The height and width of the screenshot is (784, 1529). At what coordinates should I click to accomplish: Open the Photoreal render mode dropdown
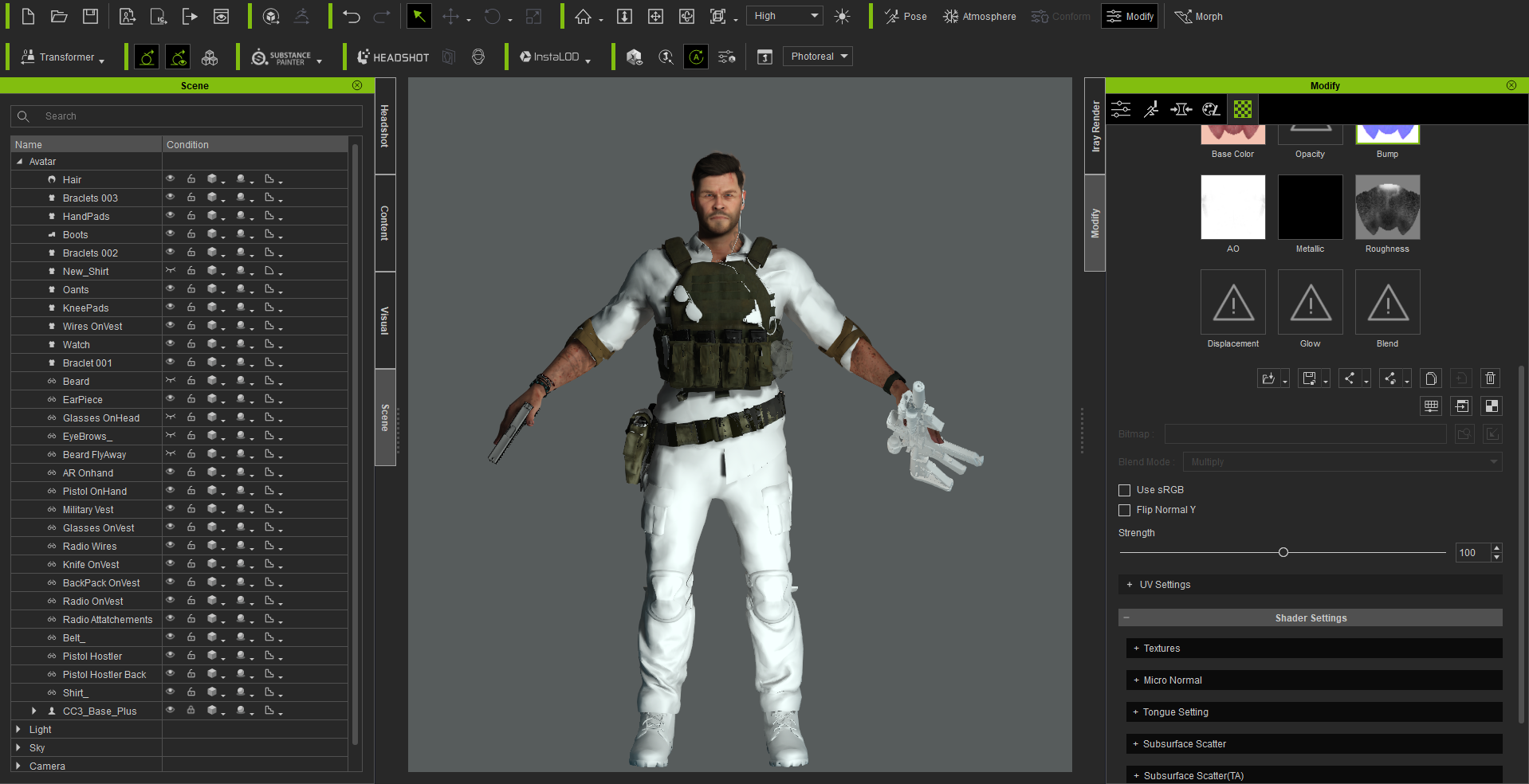[818, 57]
